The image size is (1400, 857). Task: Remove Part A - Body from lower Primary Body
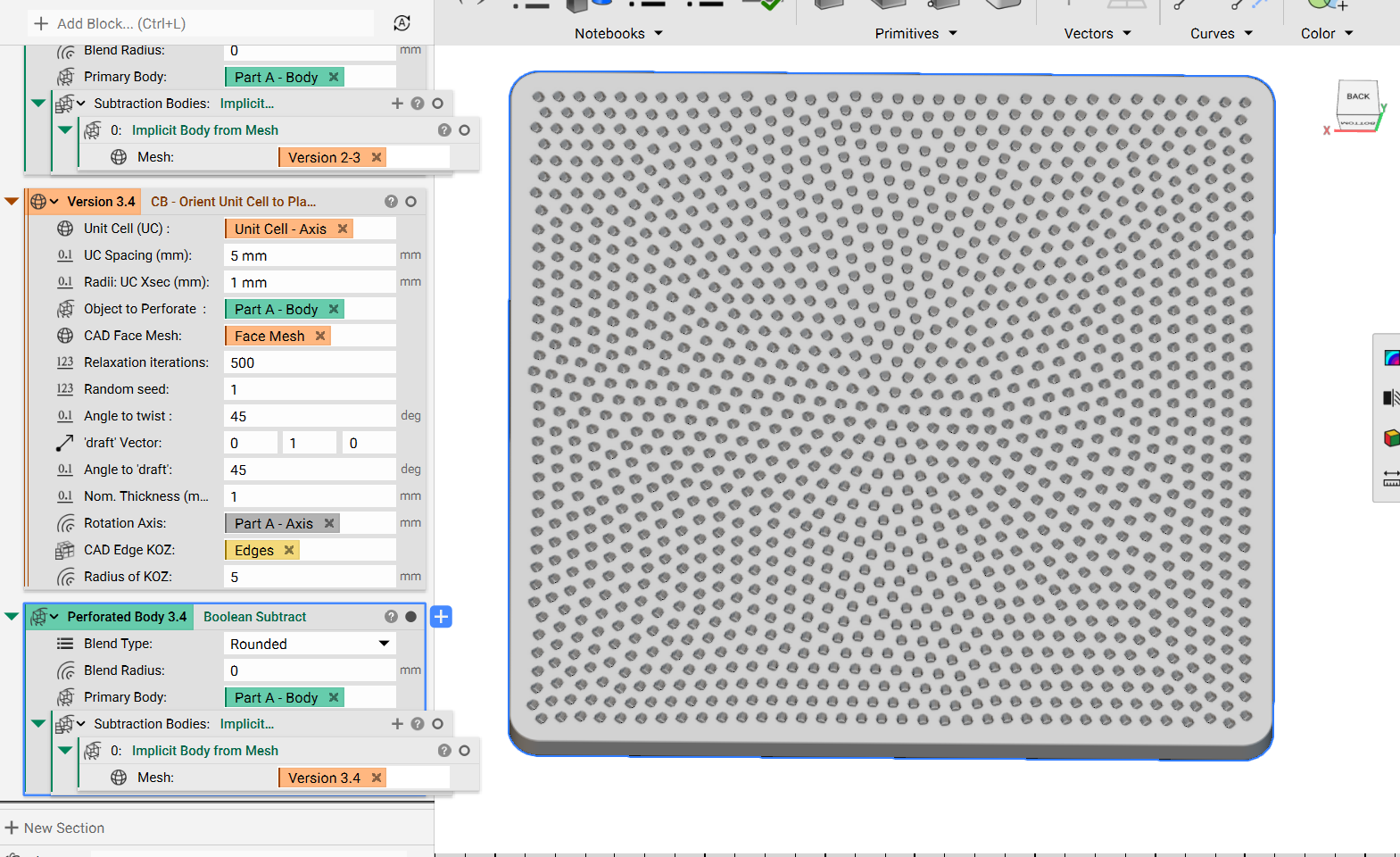click(334, 697)
